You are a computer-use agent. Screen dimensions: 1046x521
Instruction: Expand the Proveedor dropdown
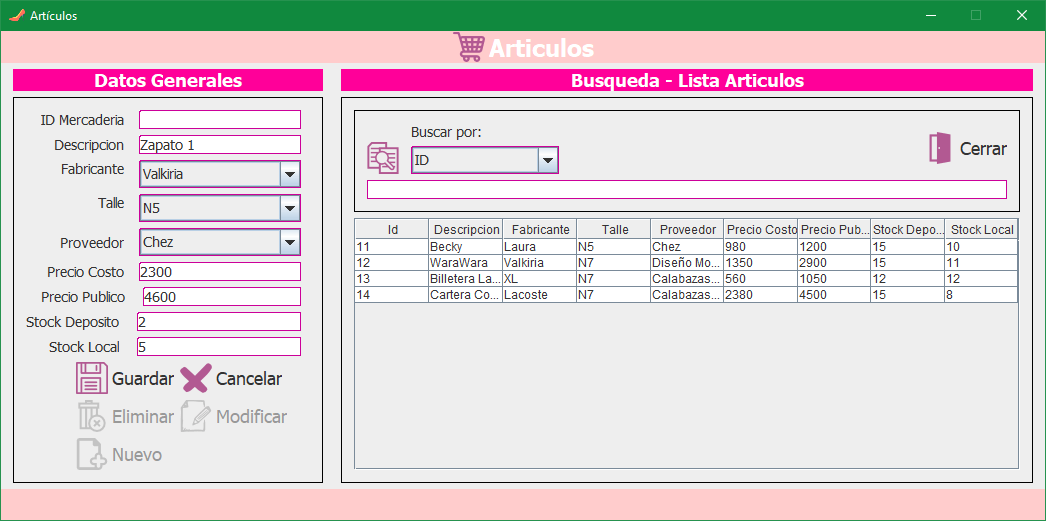(x=289, y=242)
